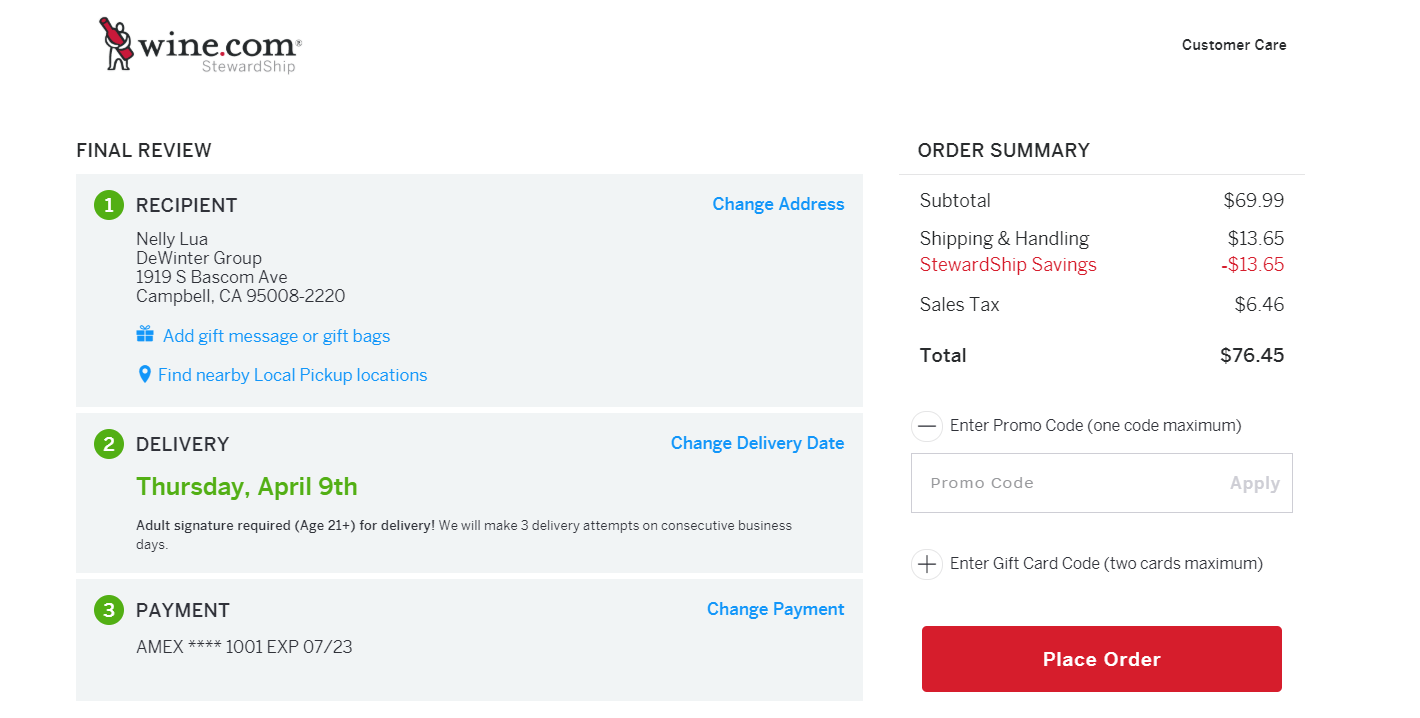The width and height of the screenshot is (1420, 718).
Task: Find nearby Local Pickup locations
Action: (x=292, y=375)
